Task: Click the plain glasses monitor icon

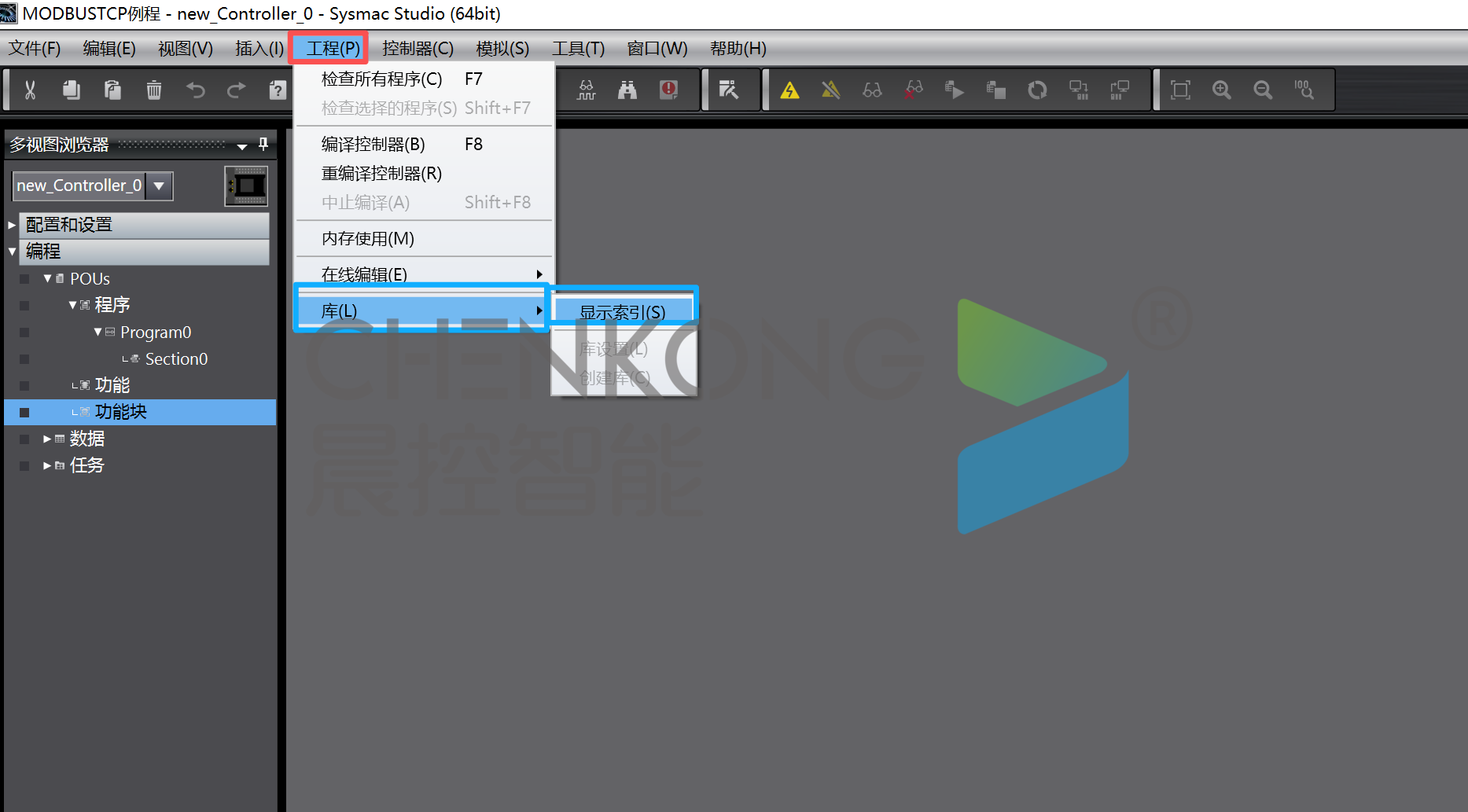Action: click(x=872, y=90)
